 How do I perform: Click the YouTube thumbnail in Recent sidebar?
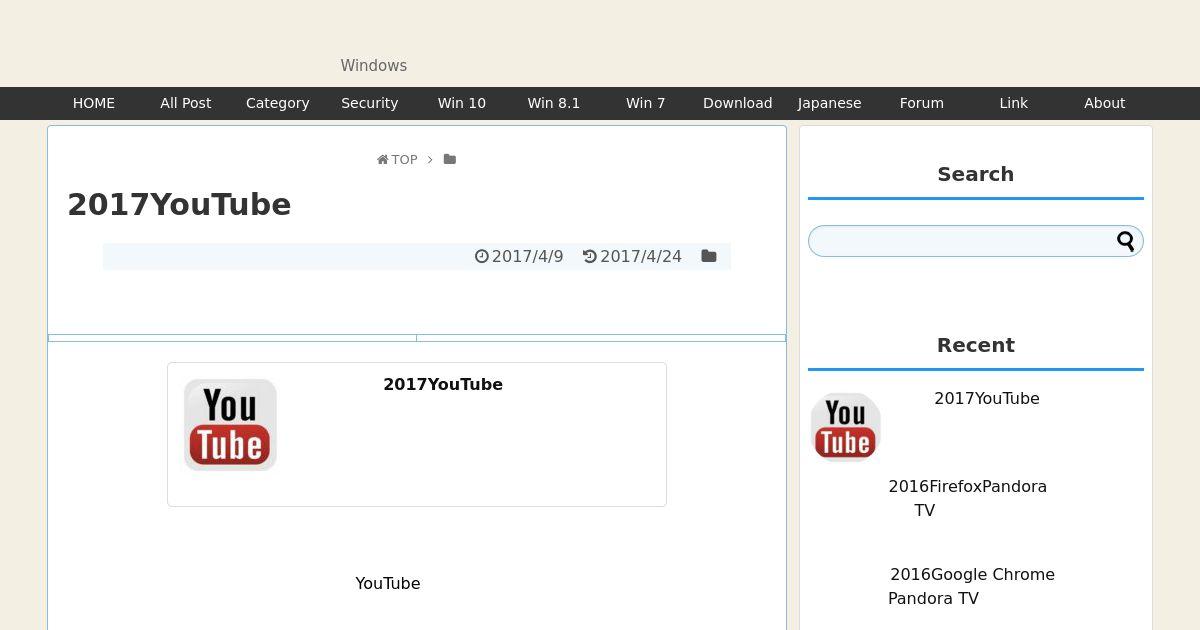pyautogui.click(x=845, y=426)
